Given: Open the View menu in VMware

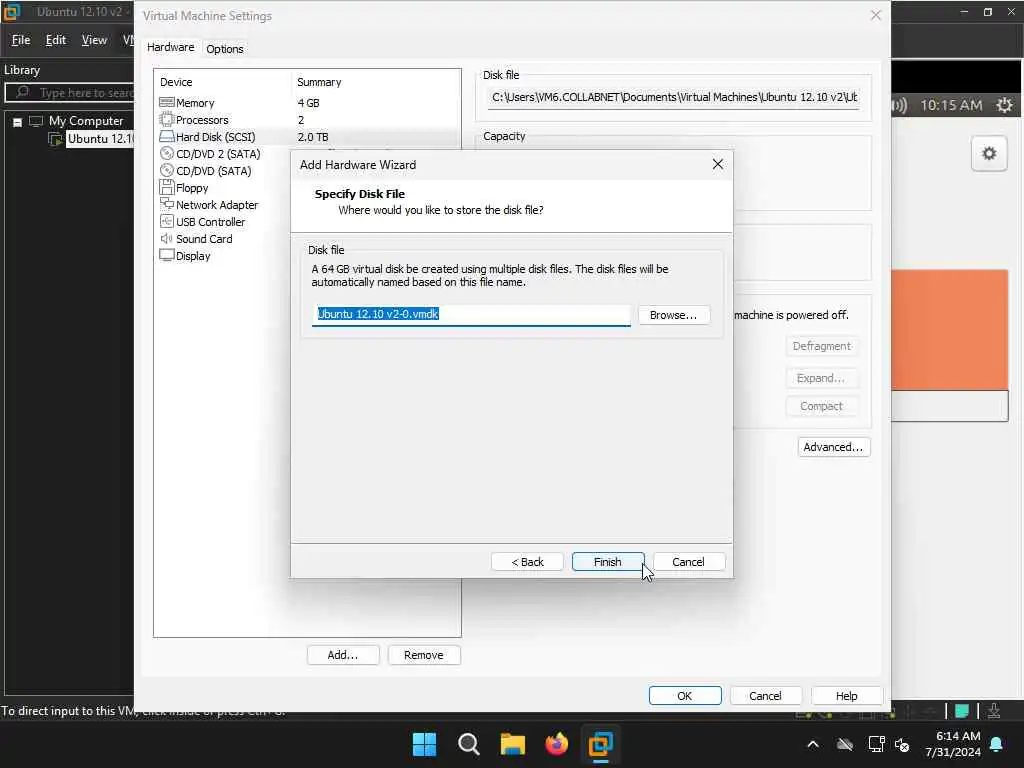Looking at the screenshot, I should 94,40.
